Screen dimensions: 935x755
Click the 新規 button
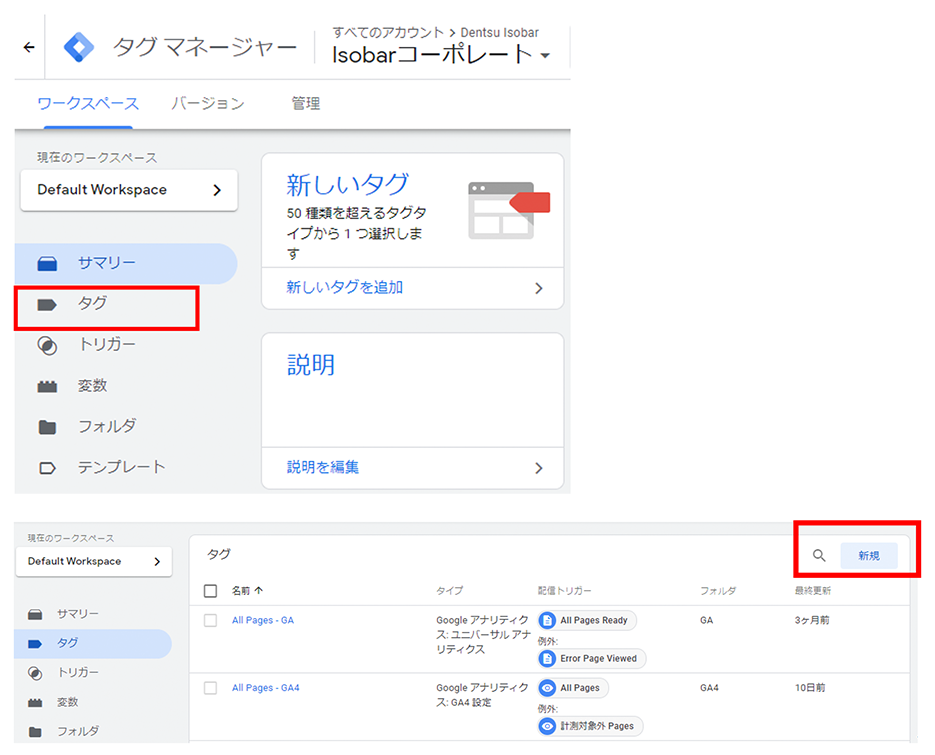(x=868, y=556)
